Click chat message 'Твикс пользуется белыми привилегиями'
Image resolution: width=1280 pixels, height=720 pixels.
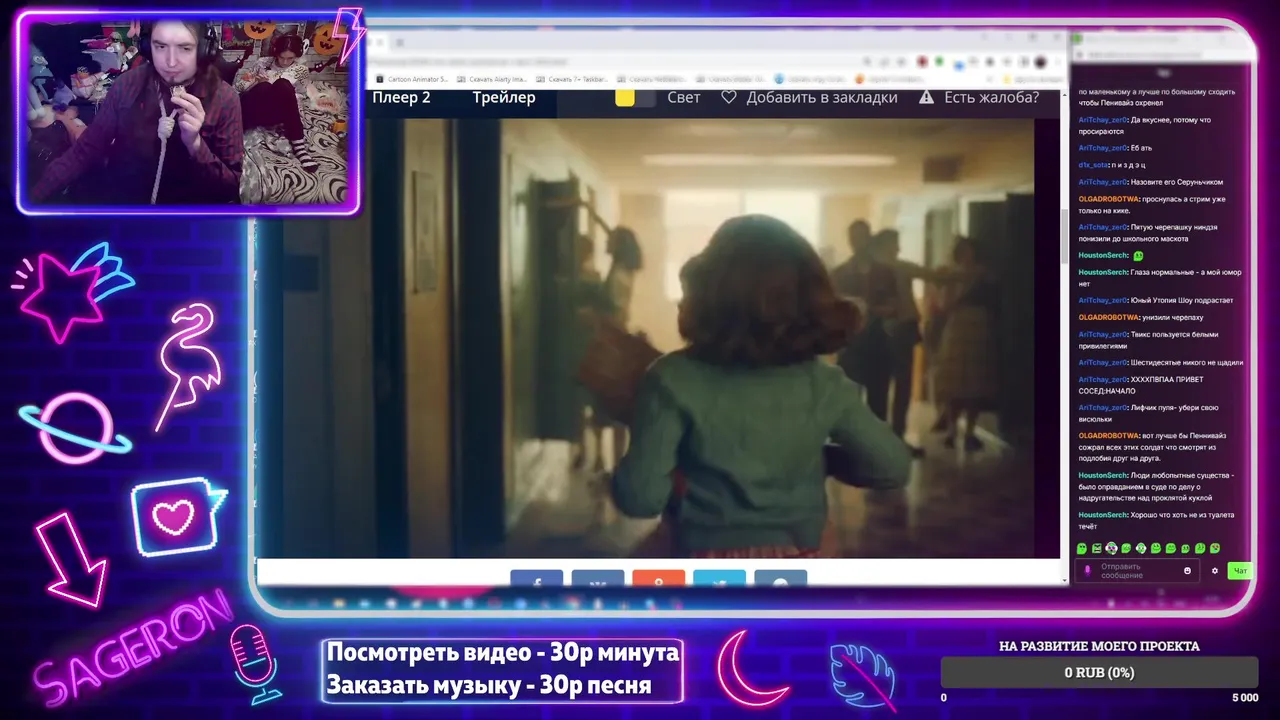(1148, 340)
